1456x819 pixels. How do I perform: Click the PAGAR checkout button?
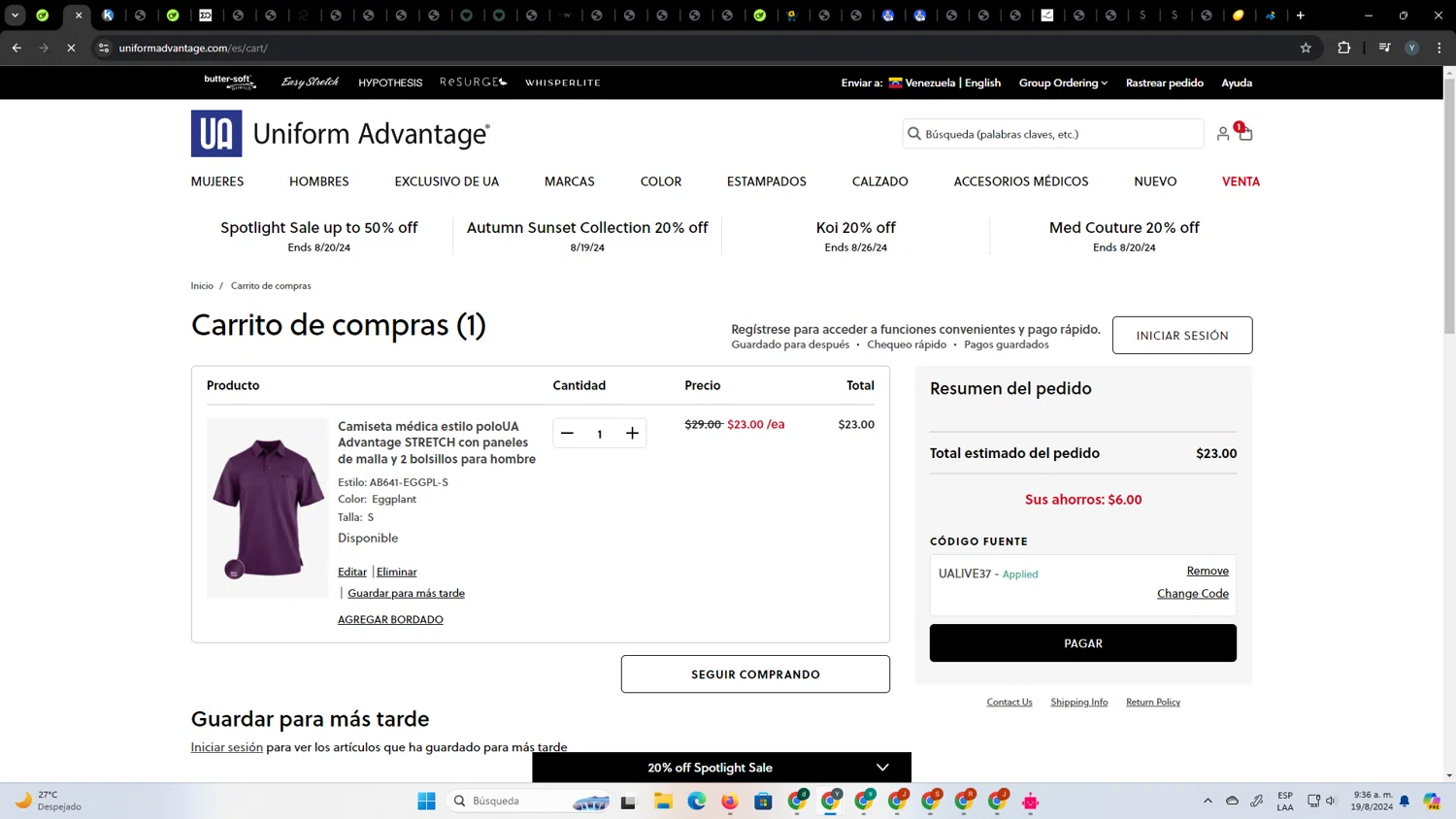click(1083, 643)
